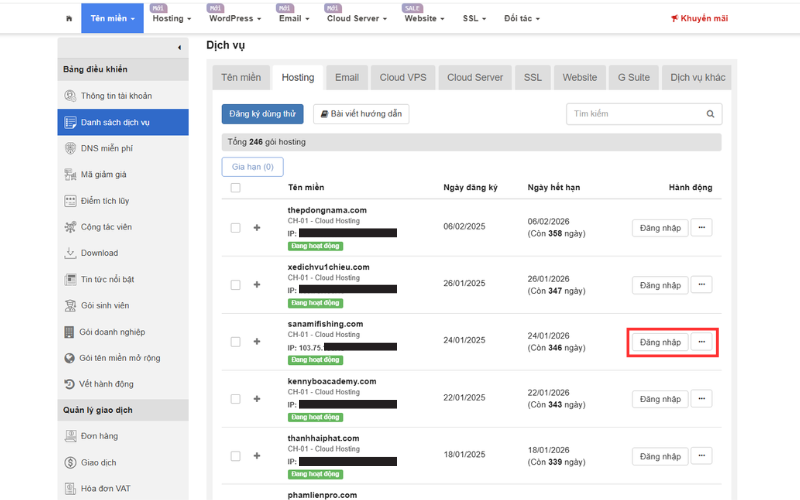
Task: Open Giao dịch in sidebar
Action: 123,463
